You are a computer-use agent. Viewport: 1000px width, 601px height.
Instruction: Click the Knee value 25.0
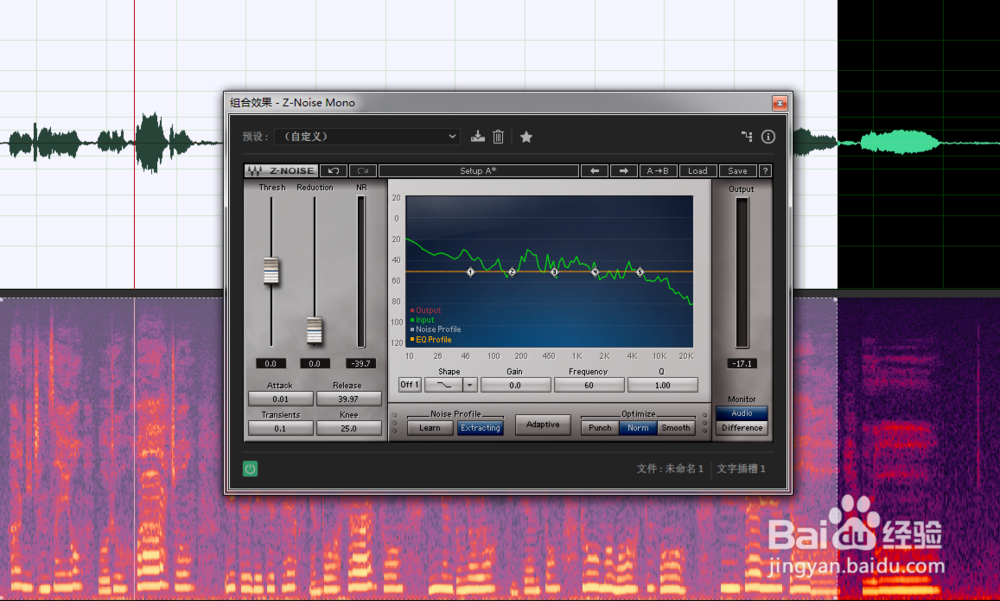(348, 429)
